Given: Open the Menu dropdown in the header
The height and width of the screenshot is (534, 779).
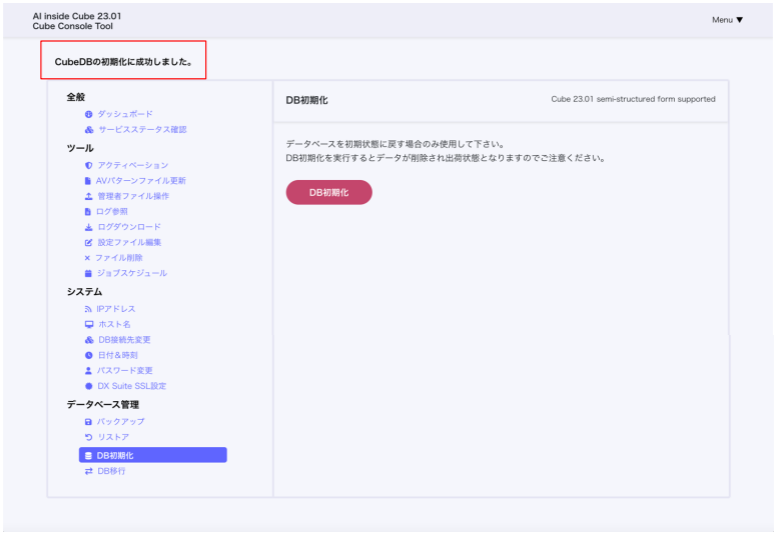Looking at the screenshot, I should 727,20.
